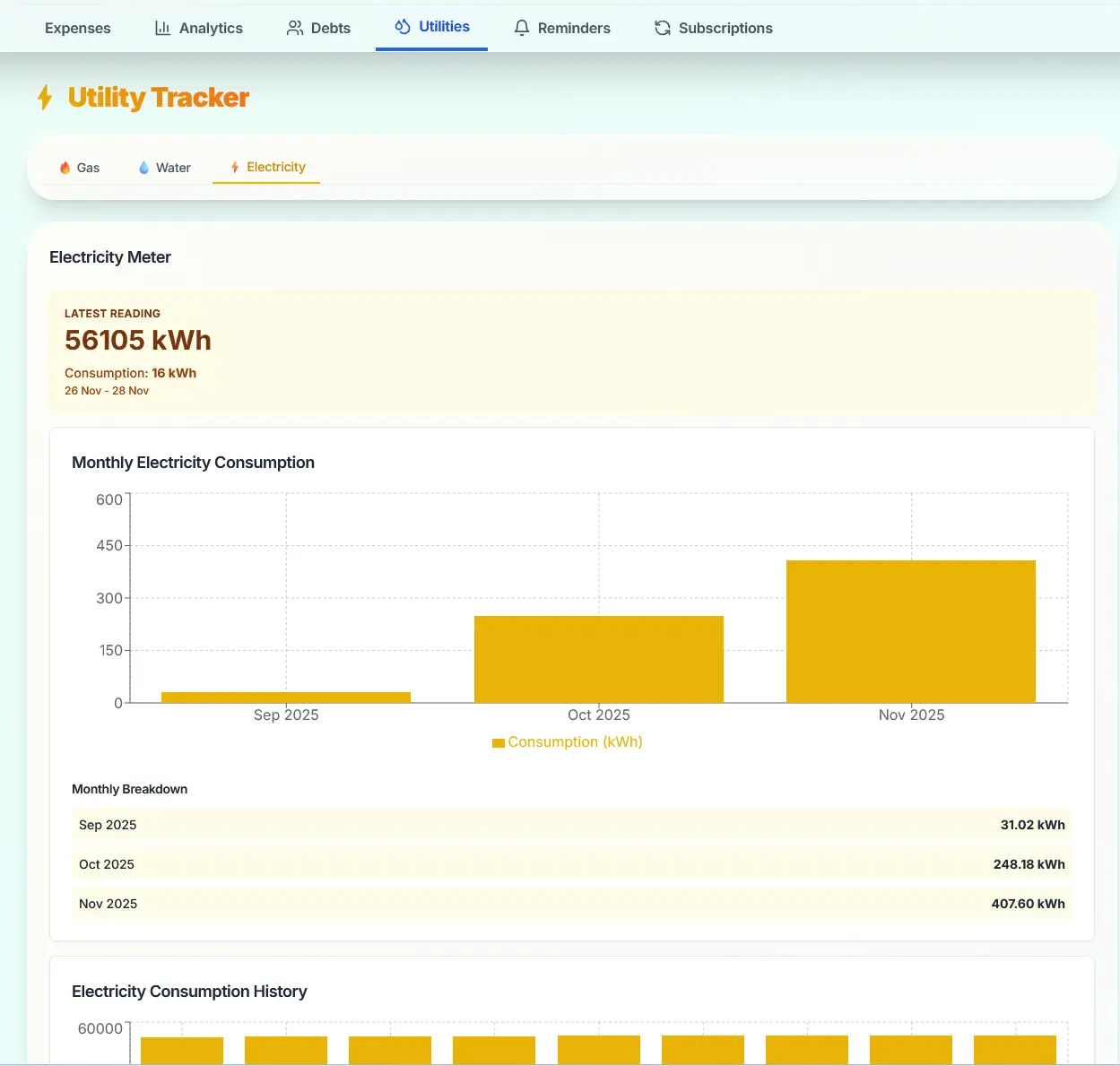Select the Utilities tab
The height and width of the screenshot is (1066, 1120).
(432, 27)
